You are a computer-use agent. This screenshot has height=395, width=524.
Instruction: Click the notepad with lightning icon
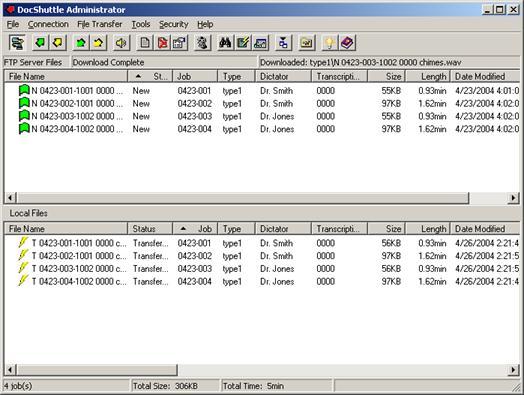click(243, 43)
